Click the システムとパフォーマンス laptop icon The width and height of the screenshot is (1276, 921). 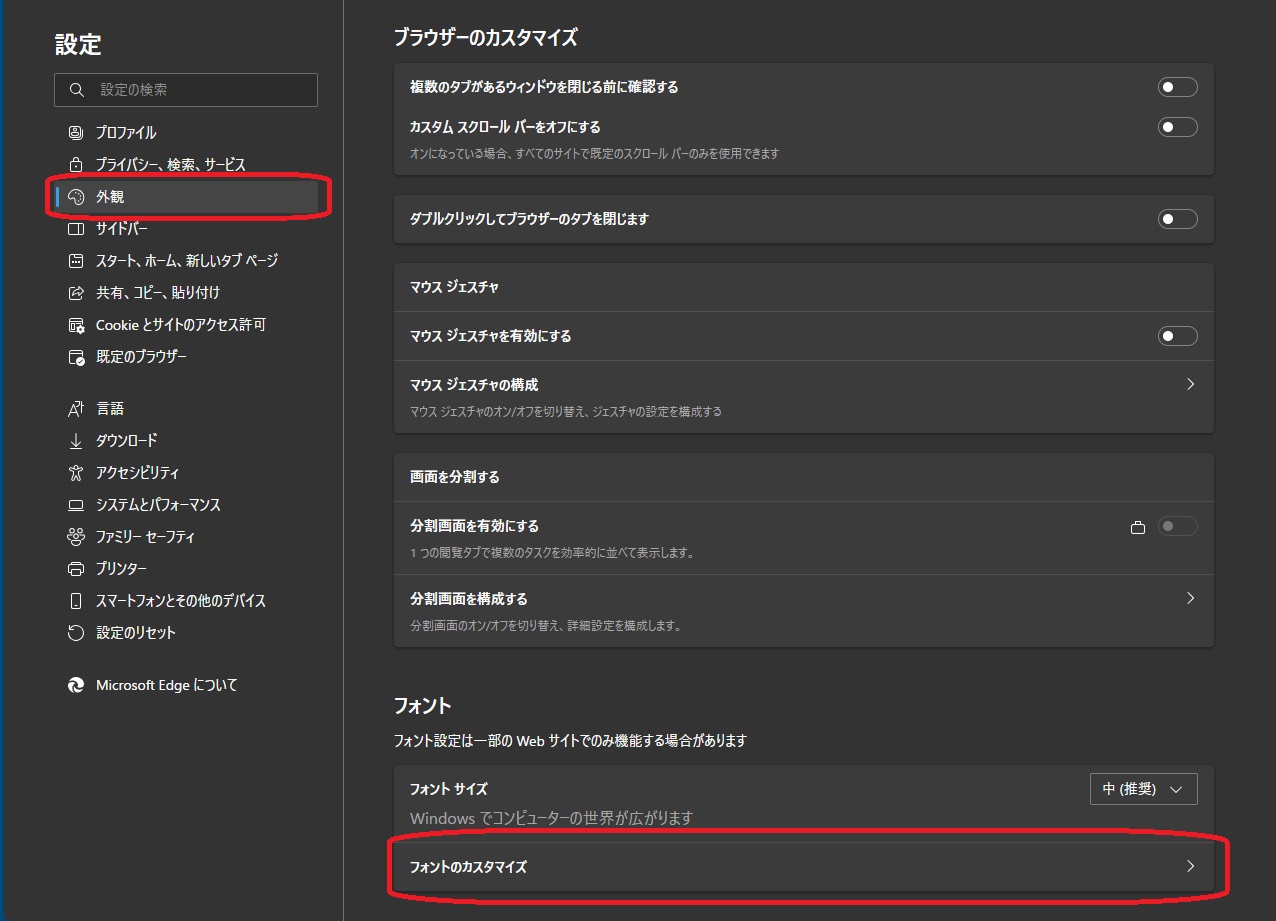click(76, 505)
